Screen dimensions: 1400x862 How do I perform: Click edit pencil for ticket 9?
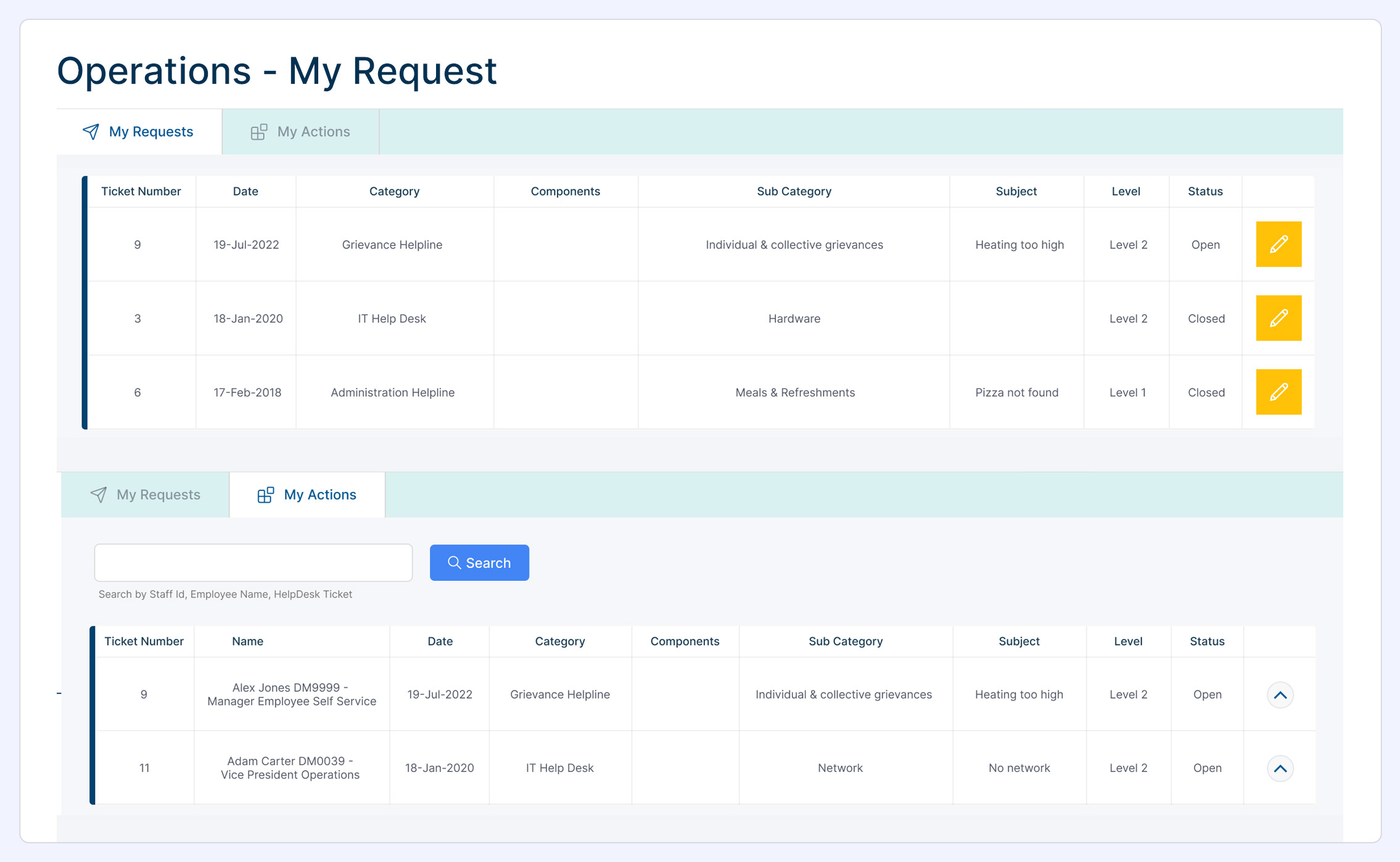pos(1279,244)
